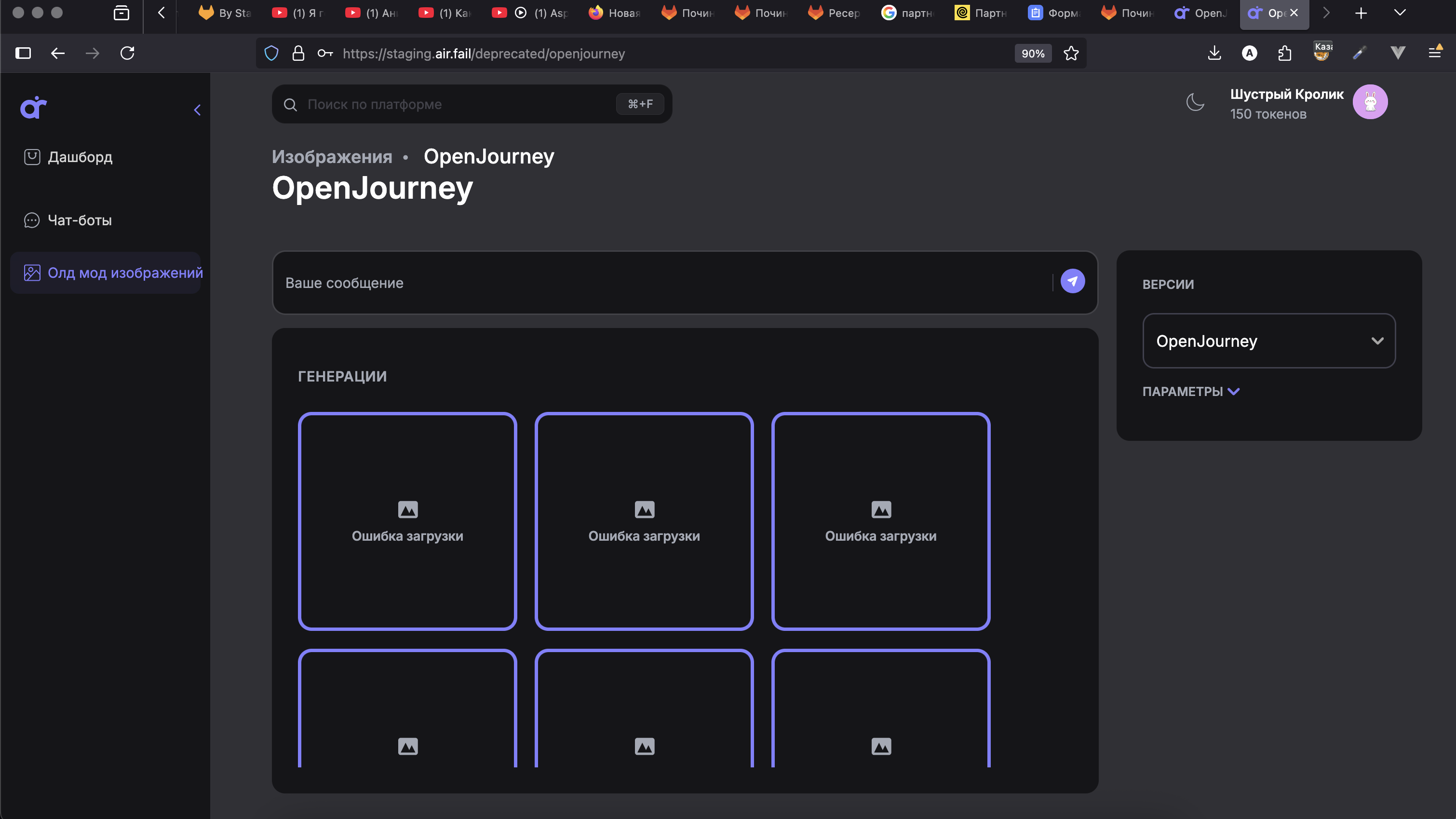Click the OpenJourney breadcrumb item
This screenshot has height=819, width=1456.
pyautogui.click(x=489, y=157)
